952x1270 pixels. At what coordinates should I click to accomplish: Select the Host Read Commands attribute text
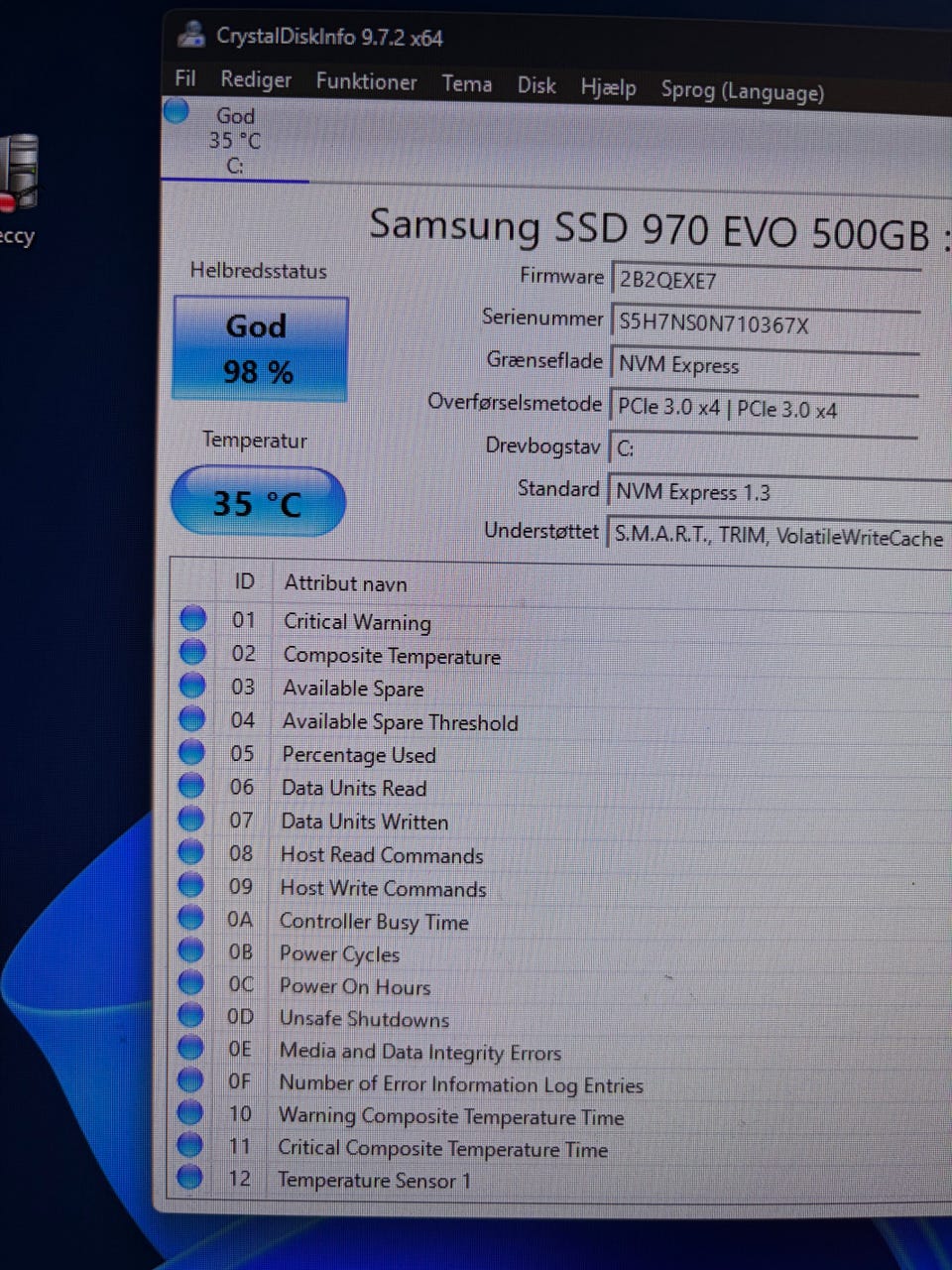tap(382, 855)
